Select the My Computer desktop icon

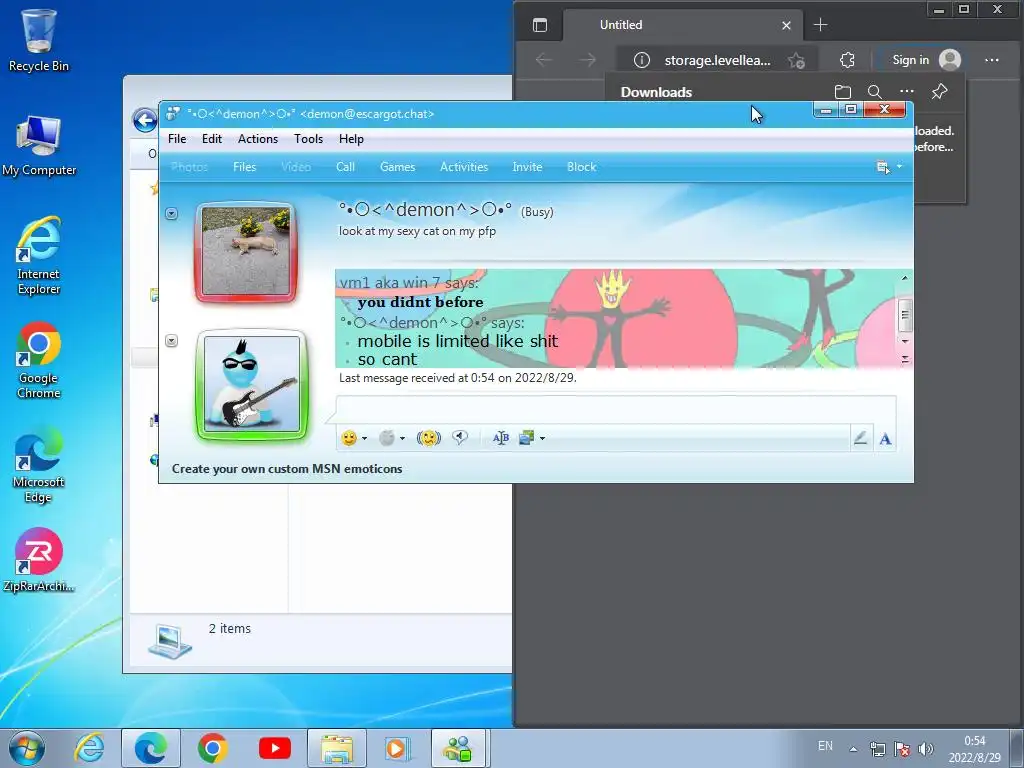click(x=39, y=146)
